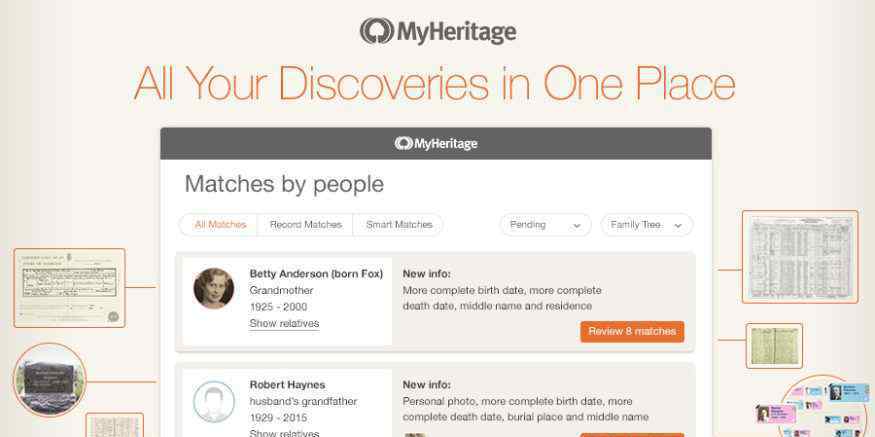
Task: Open the Family Tree filter dropdown
Action: [x=647, y=225]
